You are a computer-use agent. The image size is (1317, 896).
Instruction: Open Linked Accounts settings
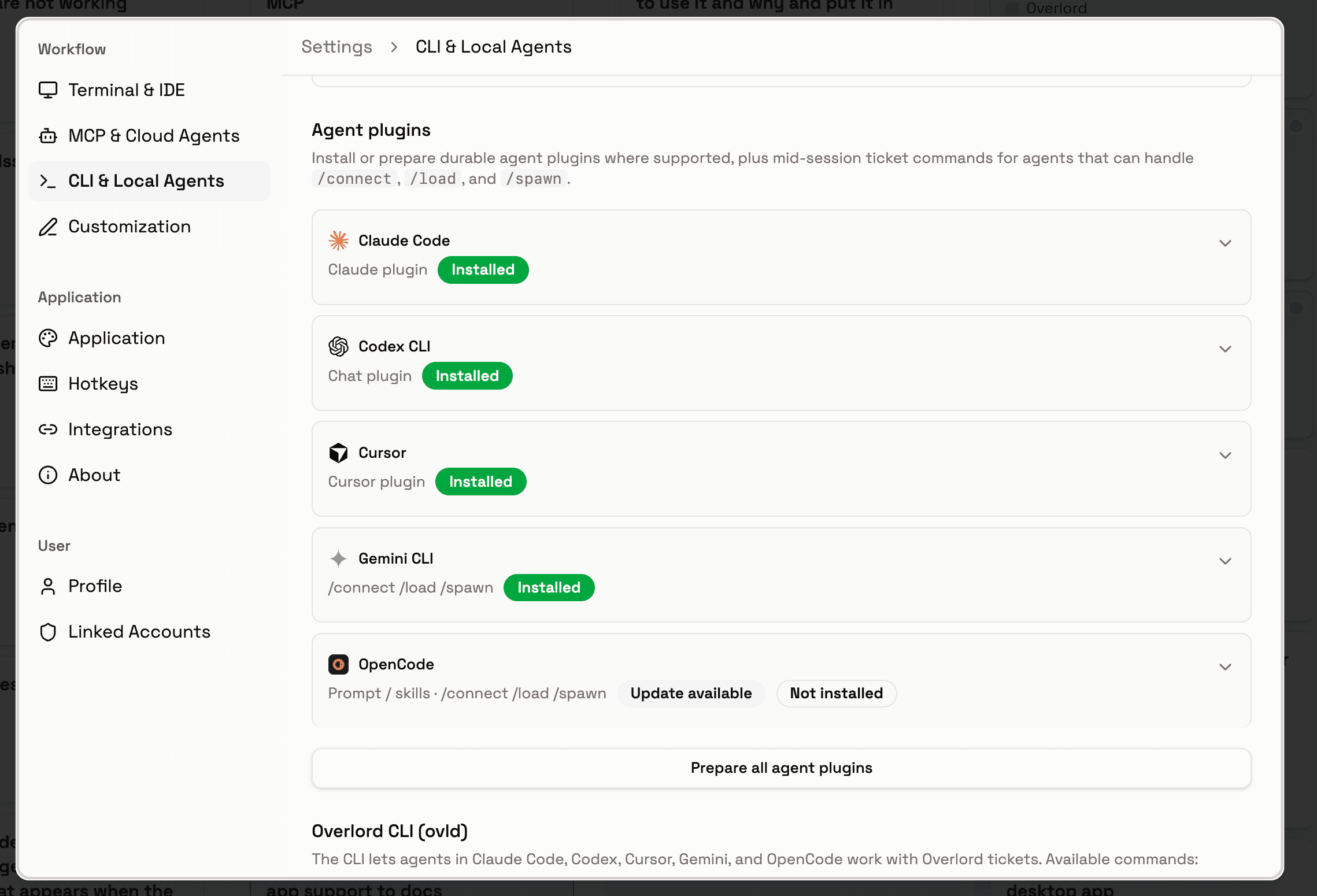[x=149, y=632]
